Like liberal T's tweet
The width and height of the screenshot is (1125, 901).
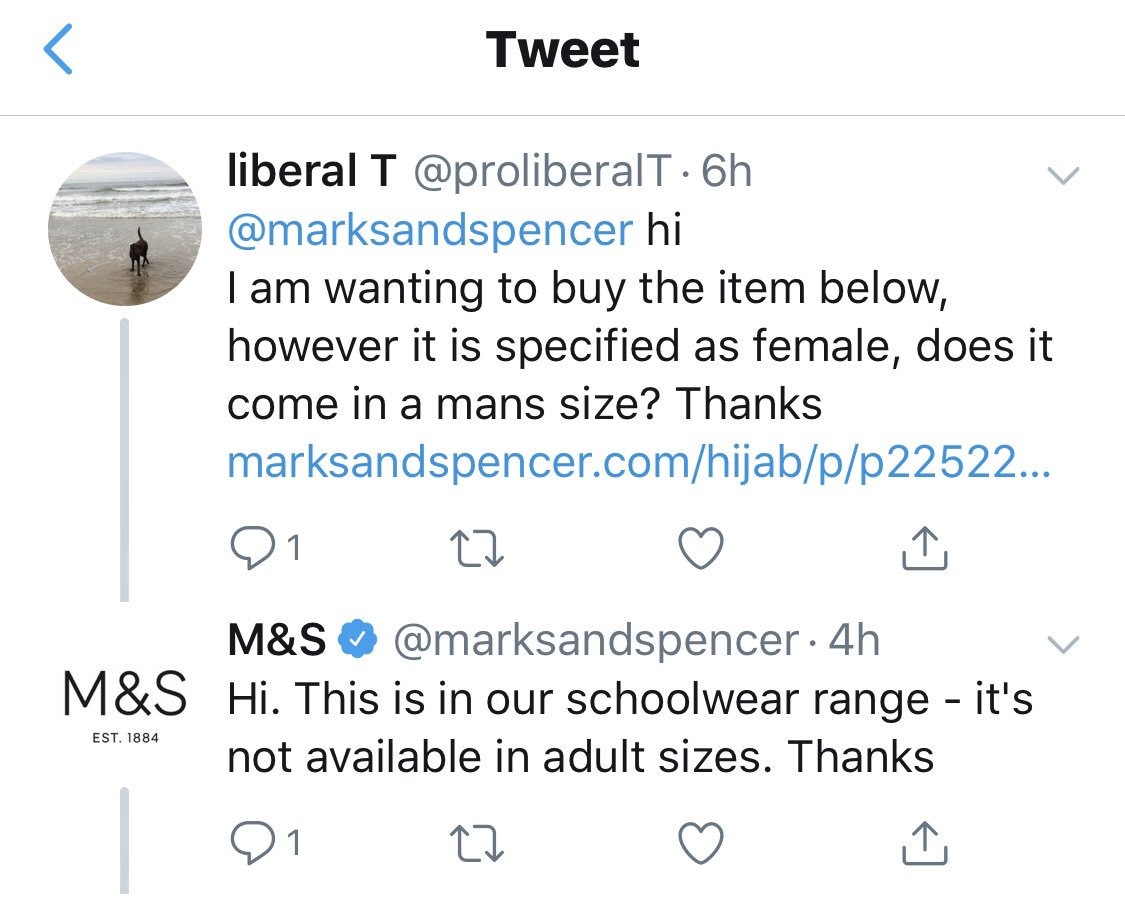pyautogui.click(x=700, y=546)
